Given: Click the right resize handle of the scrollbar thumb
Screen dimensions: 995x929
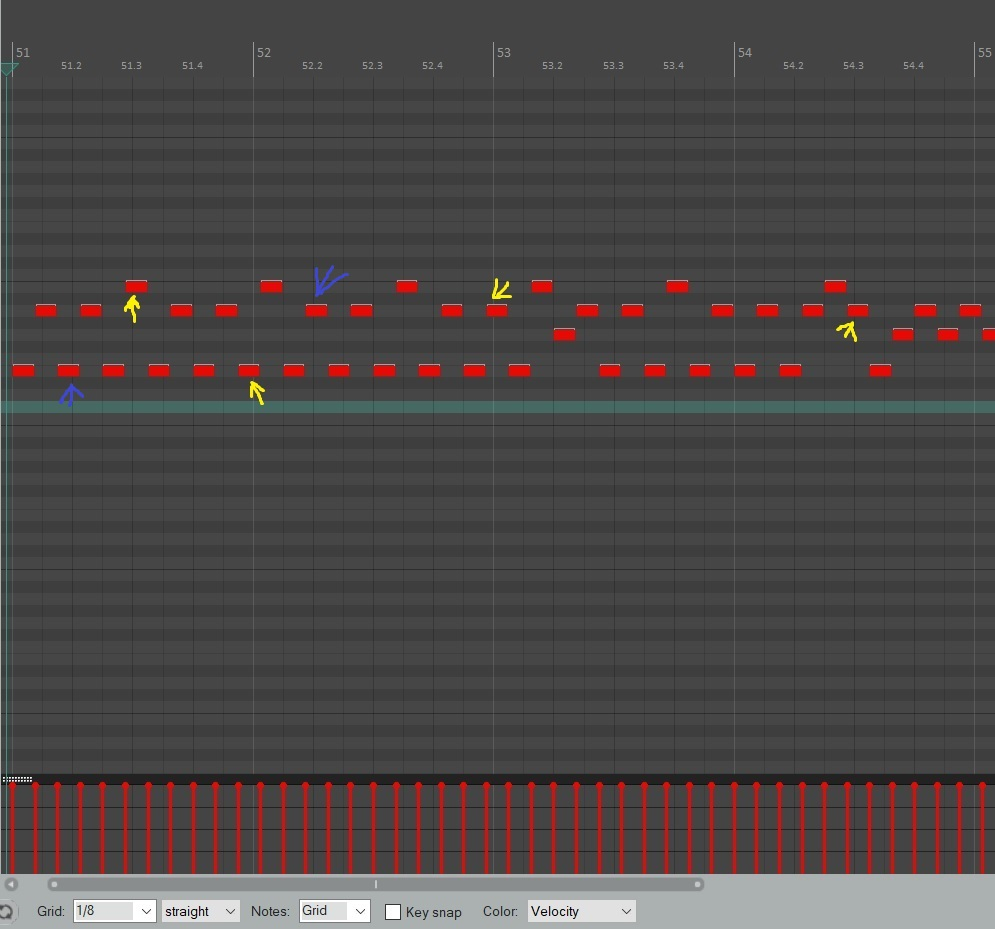Looking at the screenshot, I should (x=697, y=884).
